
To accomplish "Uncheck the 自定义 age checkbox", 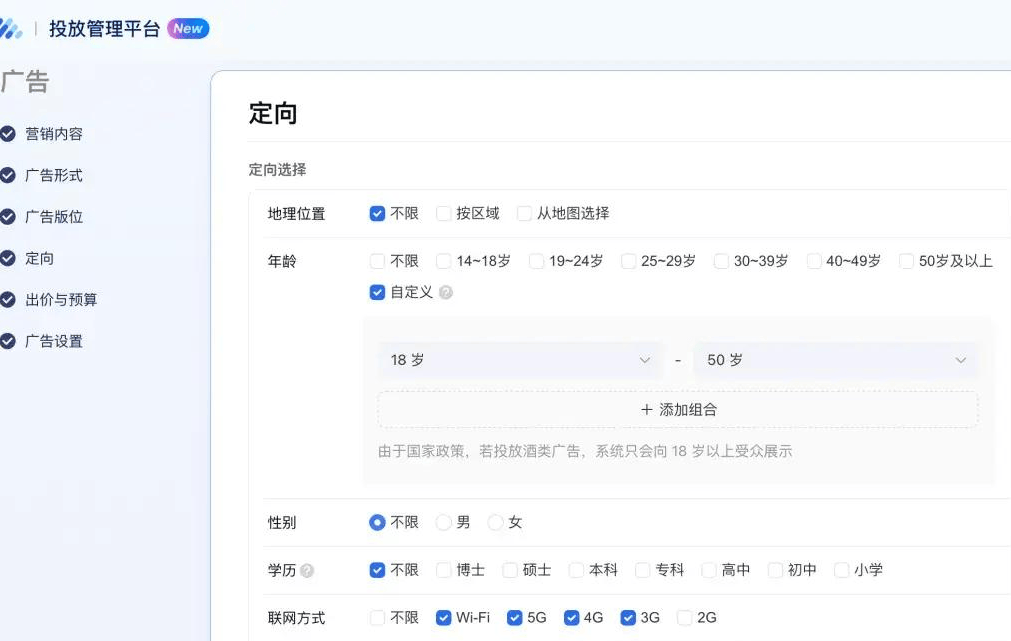I will [x=377, y=293].
